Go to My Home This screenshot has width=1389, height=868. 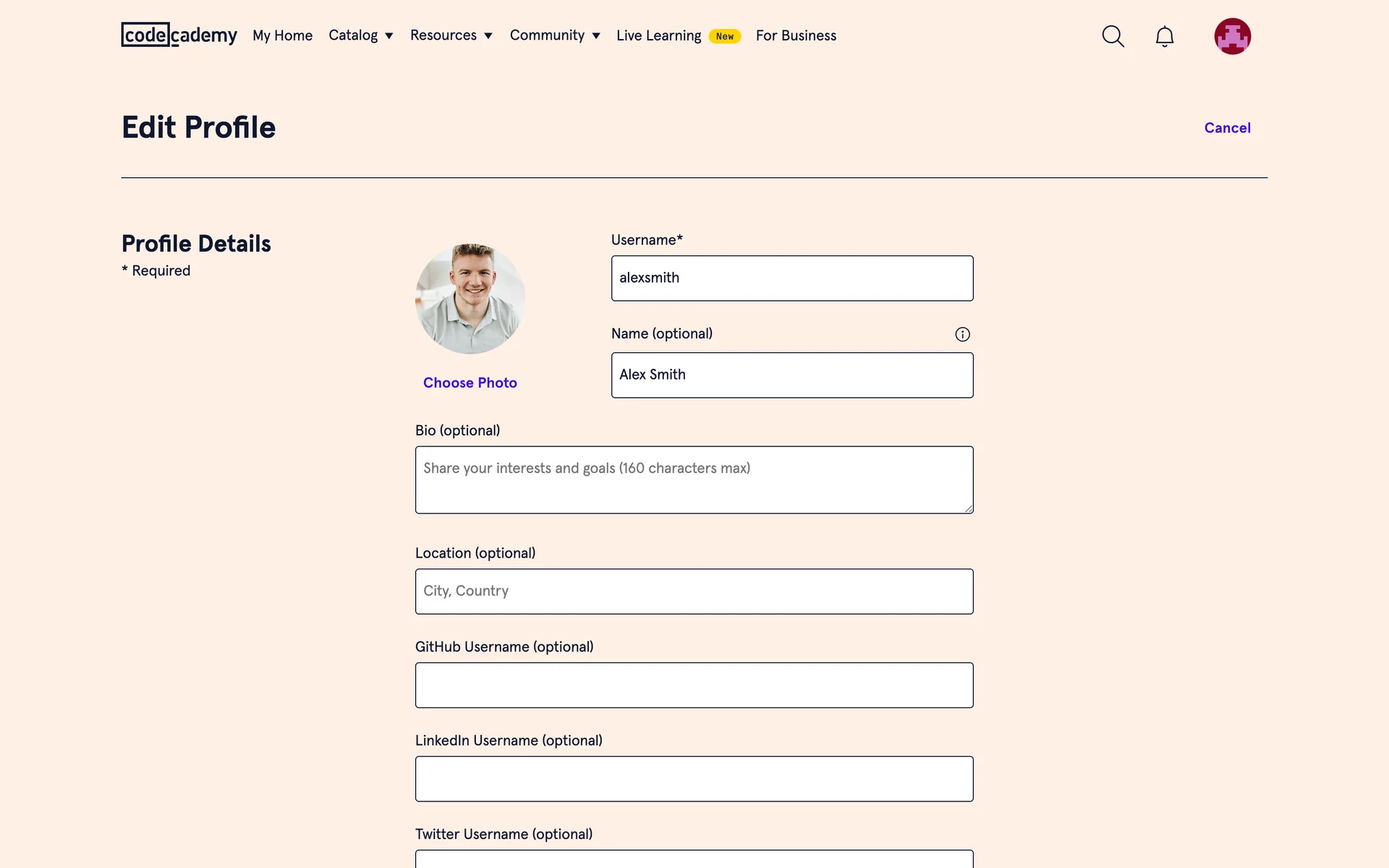[x=282, y=35]
